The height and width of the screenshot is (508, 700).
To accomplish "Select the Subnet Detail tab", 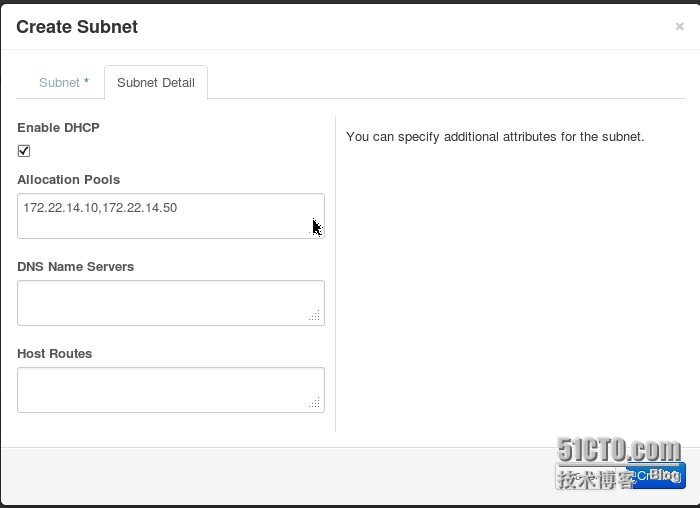I will click(x=156, y=83).
